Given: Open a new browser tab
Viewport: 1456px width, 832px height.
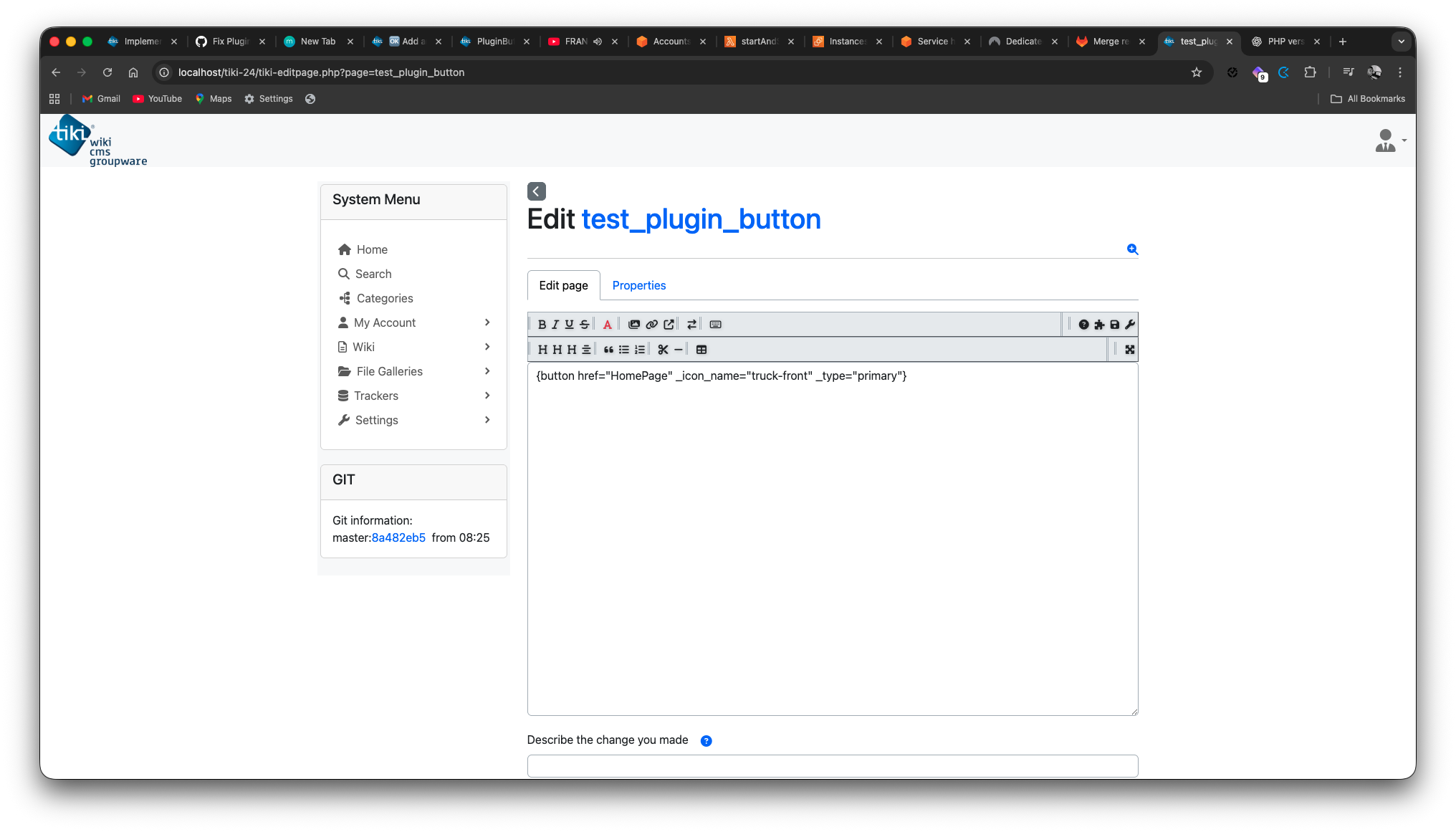Looking at the screenshot, I should pos(1343,42).
